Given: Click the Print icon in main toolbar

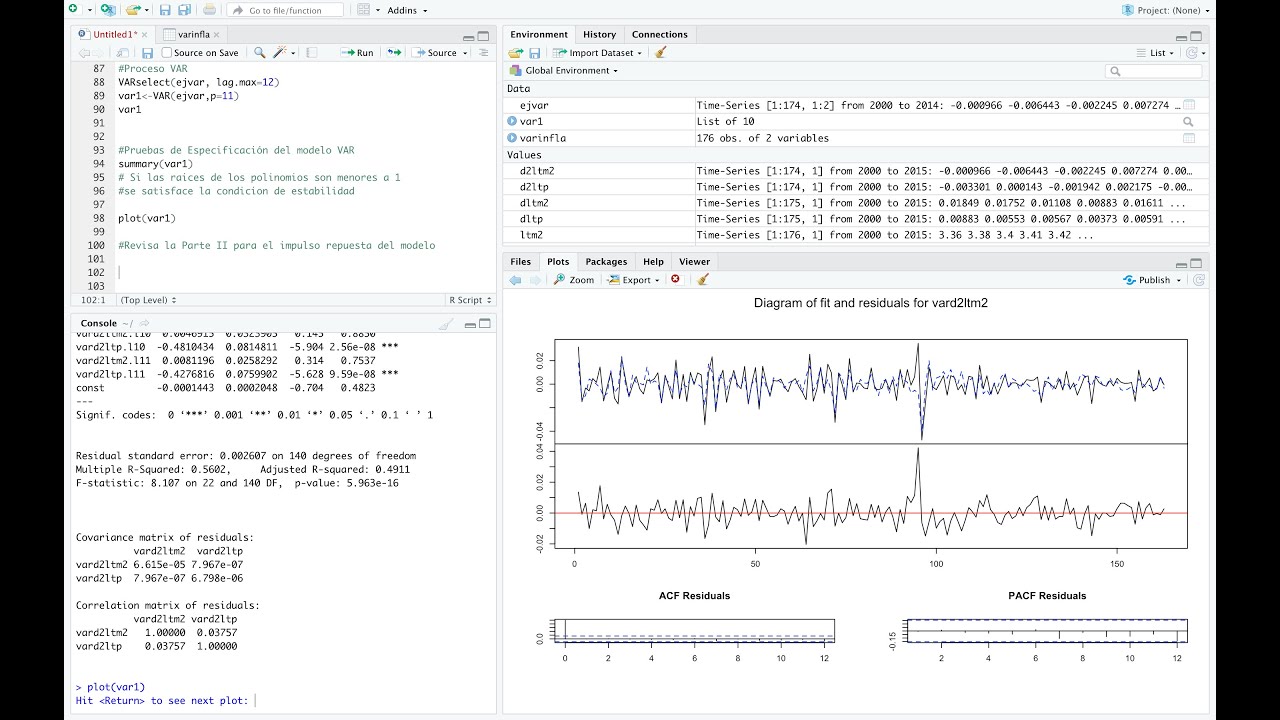Looking at the screenshot, I should 209,10.
